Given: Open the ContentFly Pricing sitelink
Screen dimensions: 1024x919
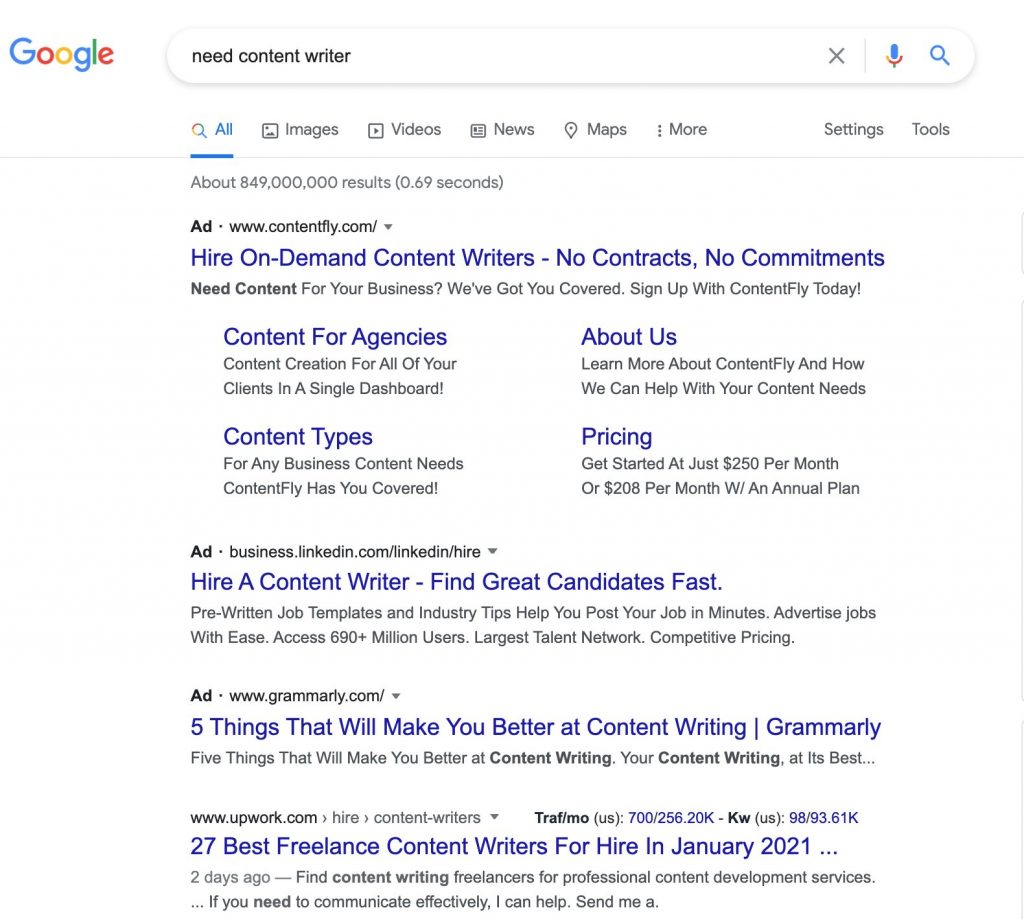Looking at the screenshot, I should point(616,437).
